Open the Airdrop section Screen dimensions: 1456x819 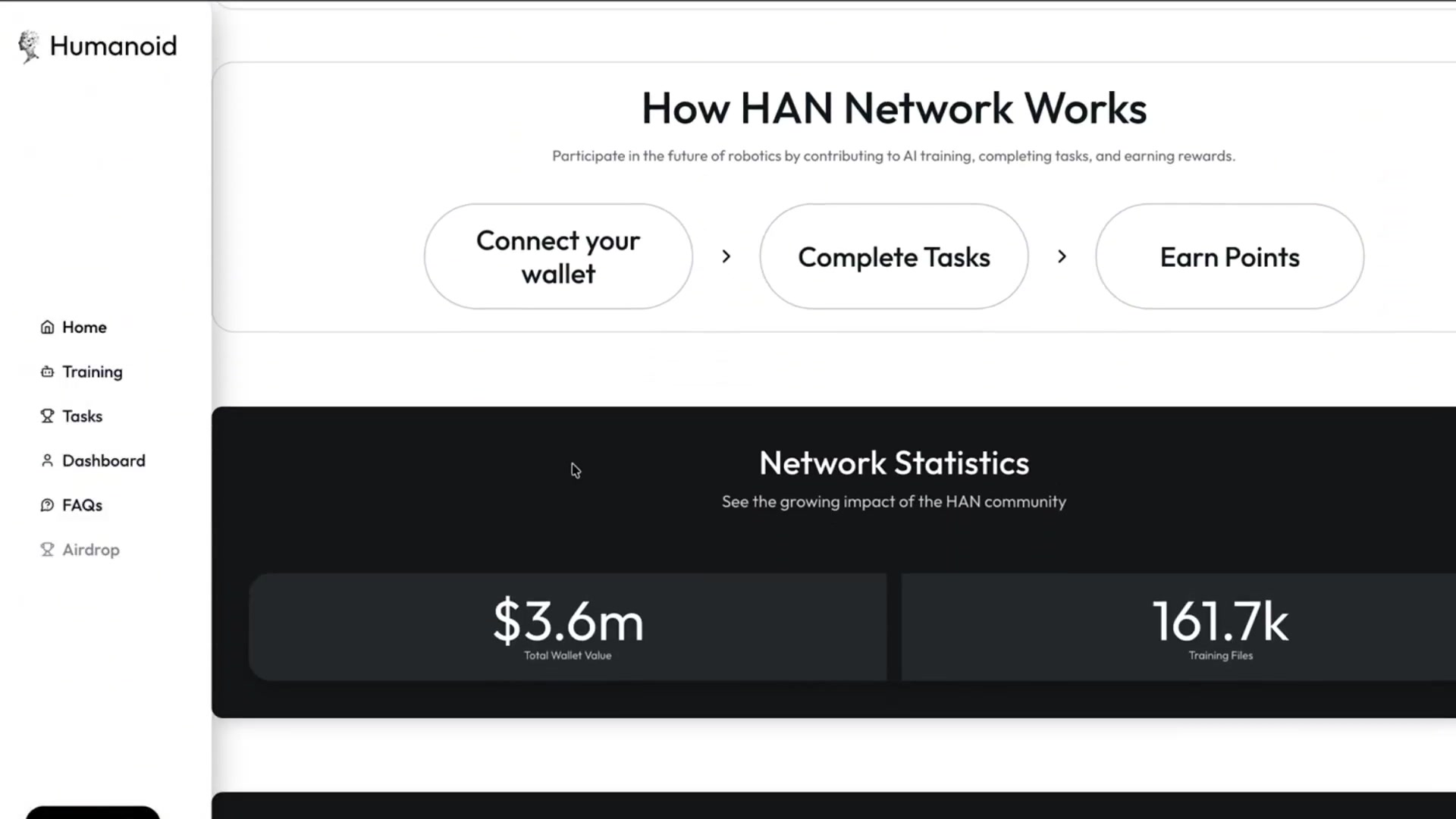pyautogui.click(x=90, y=549)
